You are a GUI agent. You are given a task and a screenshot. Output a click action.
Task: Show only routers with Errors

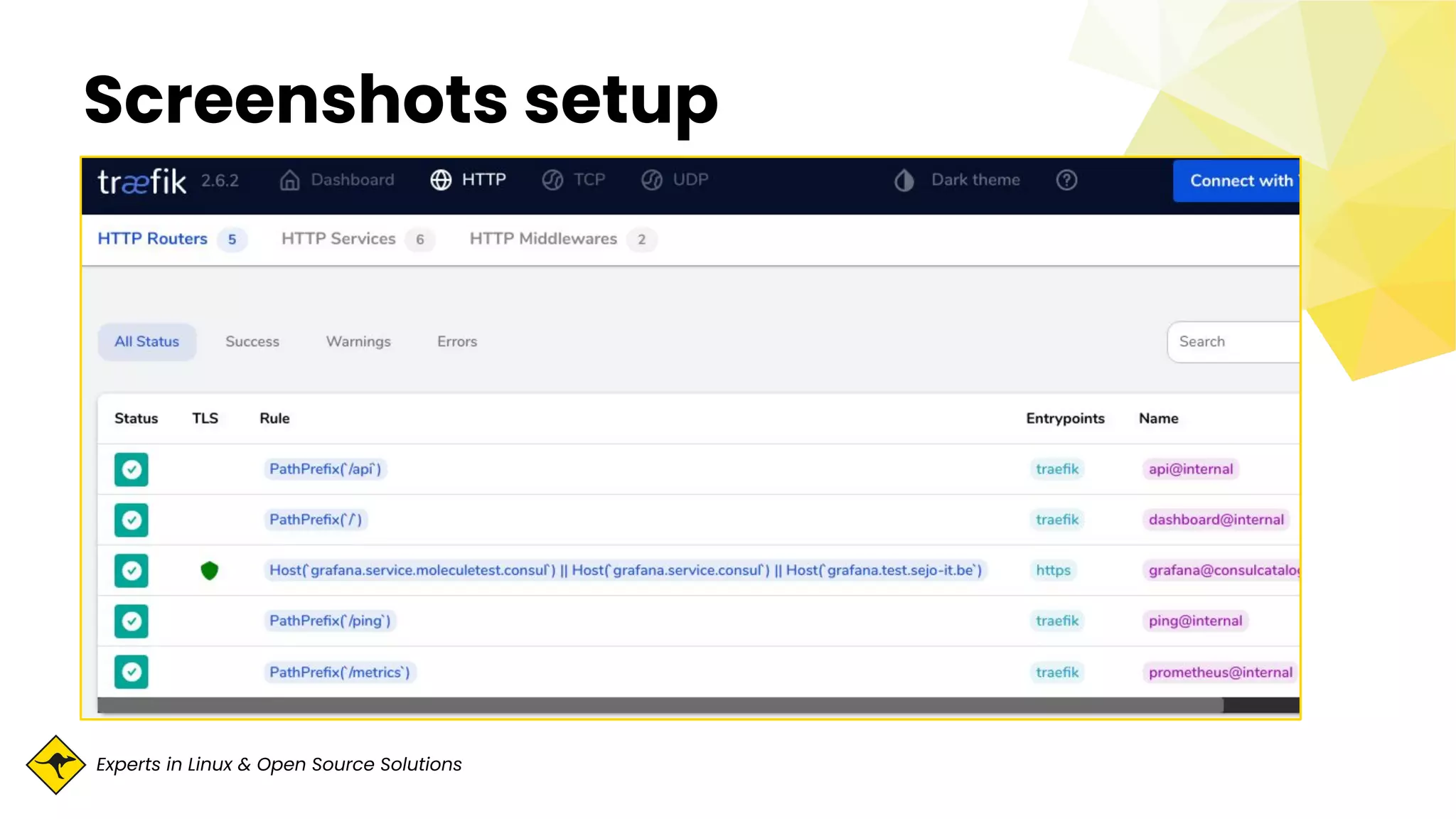(457, 341)
